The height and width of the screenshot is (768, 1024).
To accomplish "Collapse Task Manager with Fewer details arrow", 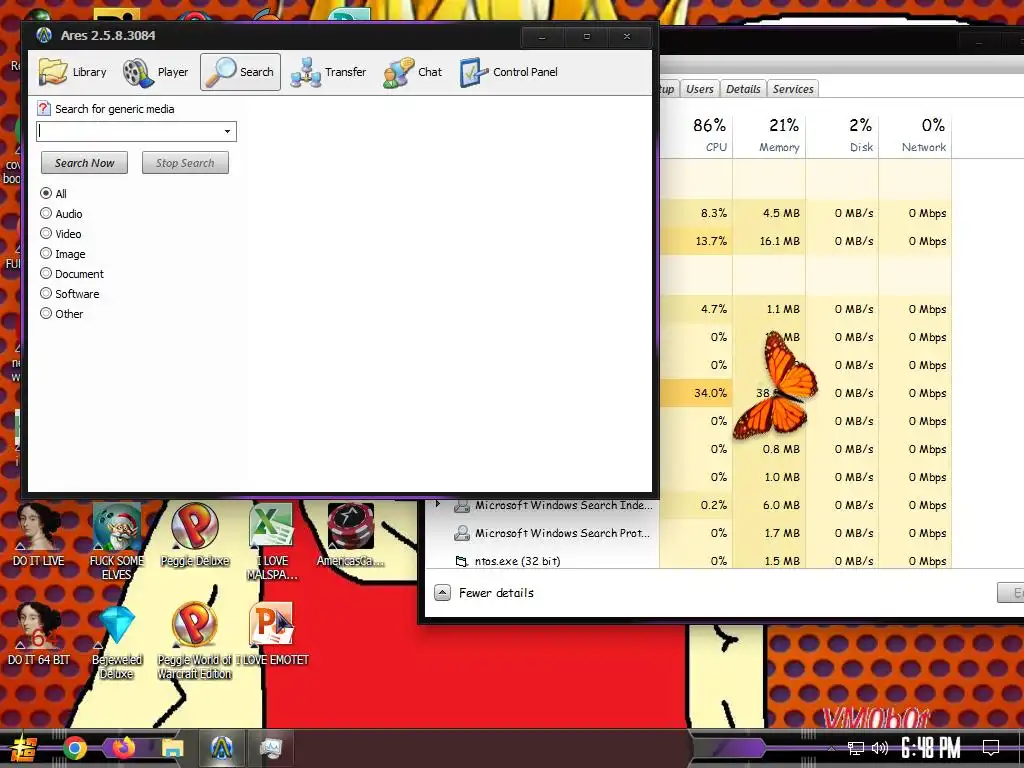I will tap(442, 592).
